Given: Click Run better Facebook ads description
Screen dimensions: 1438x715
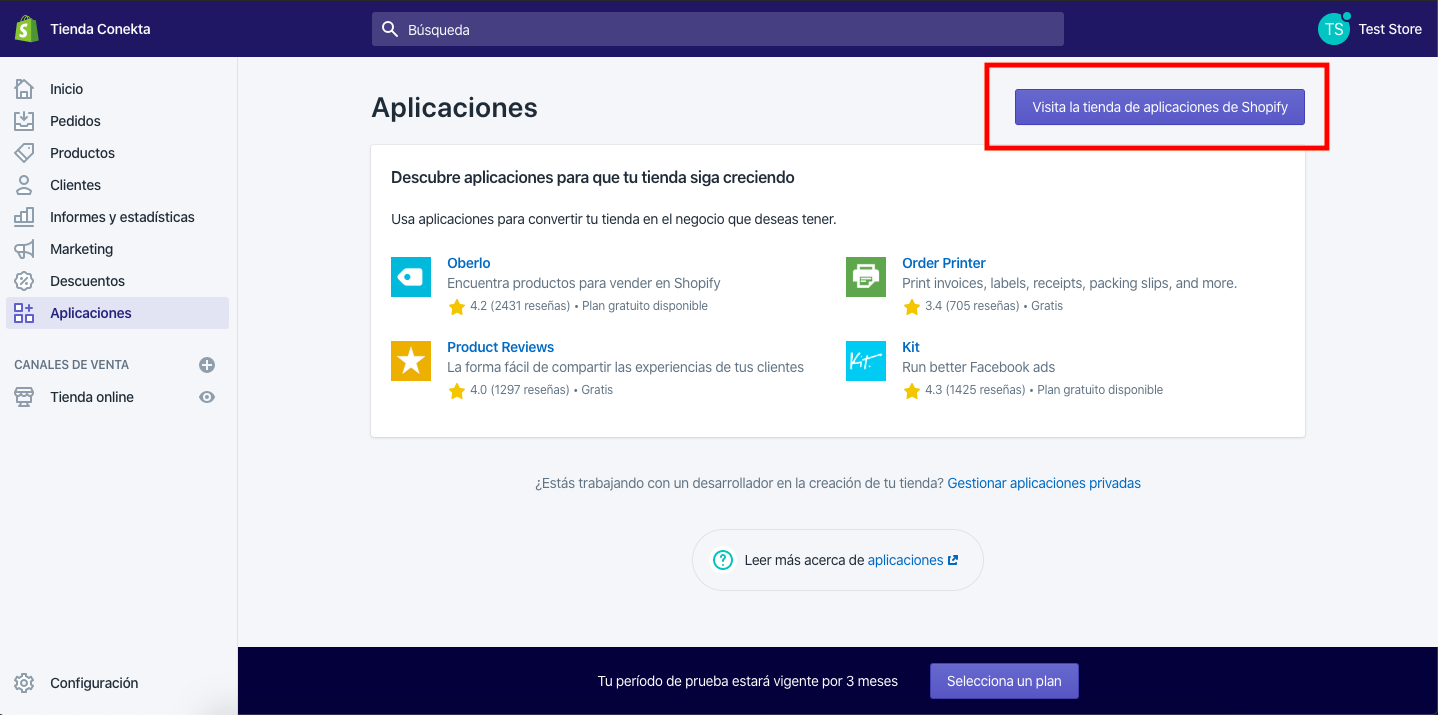Looking at the screenshot, I should point(979,367).
